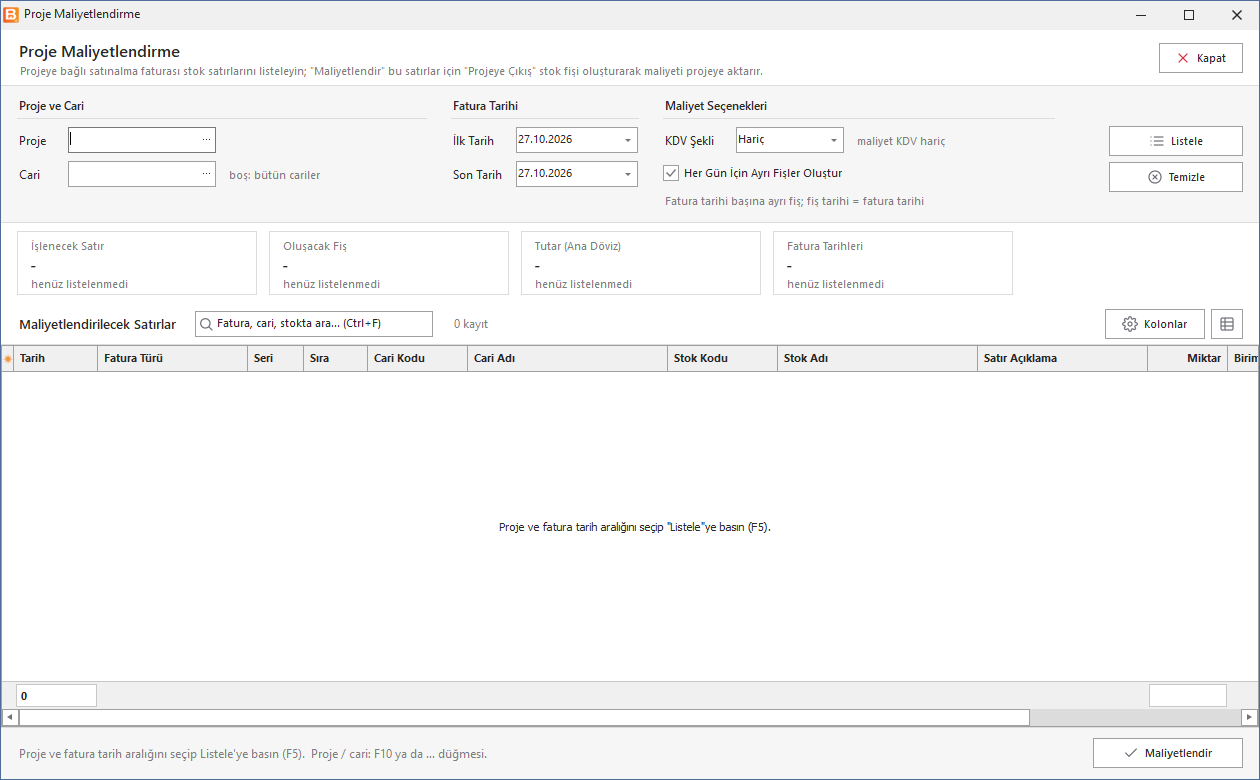Sort by the Fatura Türü column header
This screenshot has width=1260, height=780.
[173, 358]
